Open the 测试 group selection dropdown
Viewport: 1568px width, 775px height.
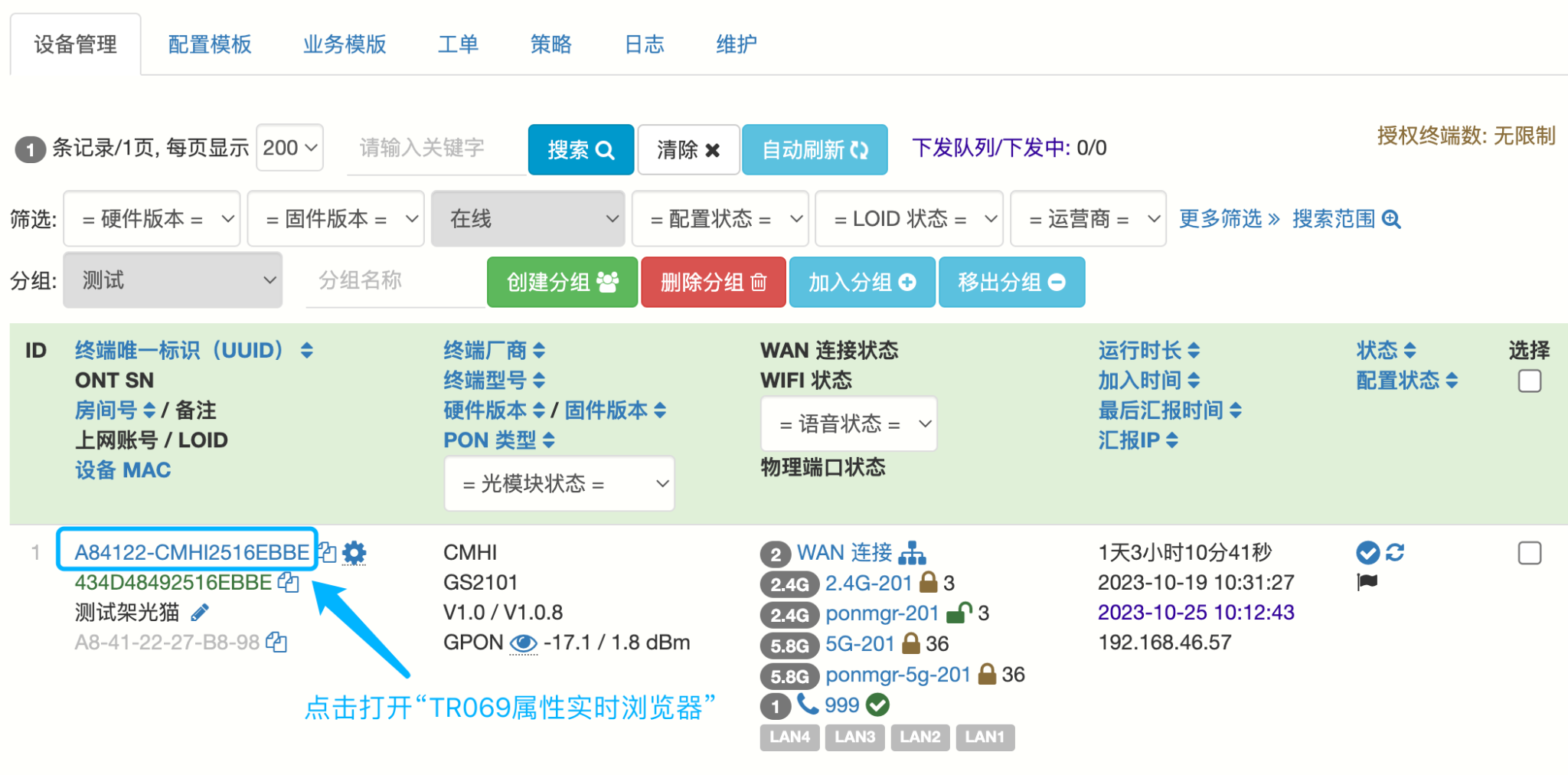coord(173,280)
